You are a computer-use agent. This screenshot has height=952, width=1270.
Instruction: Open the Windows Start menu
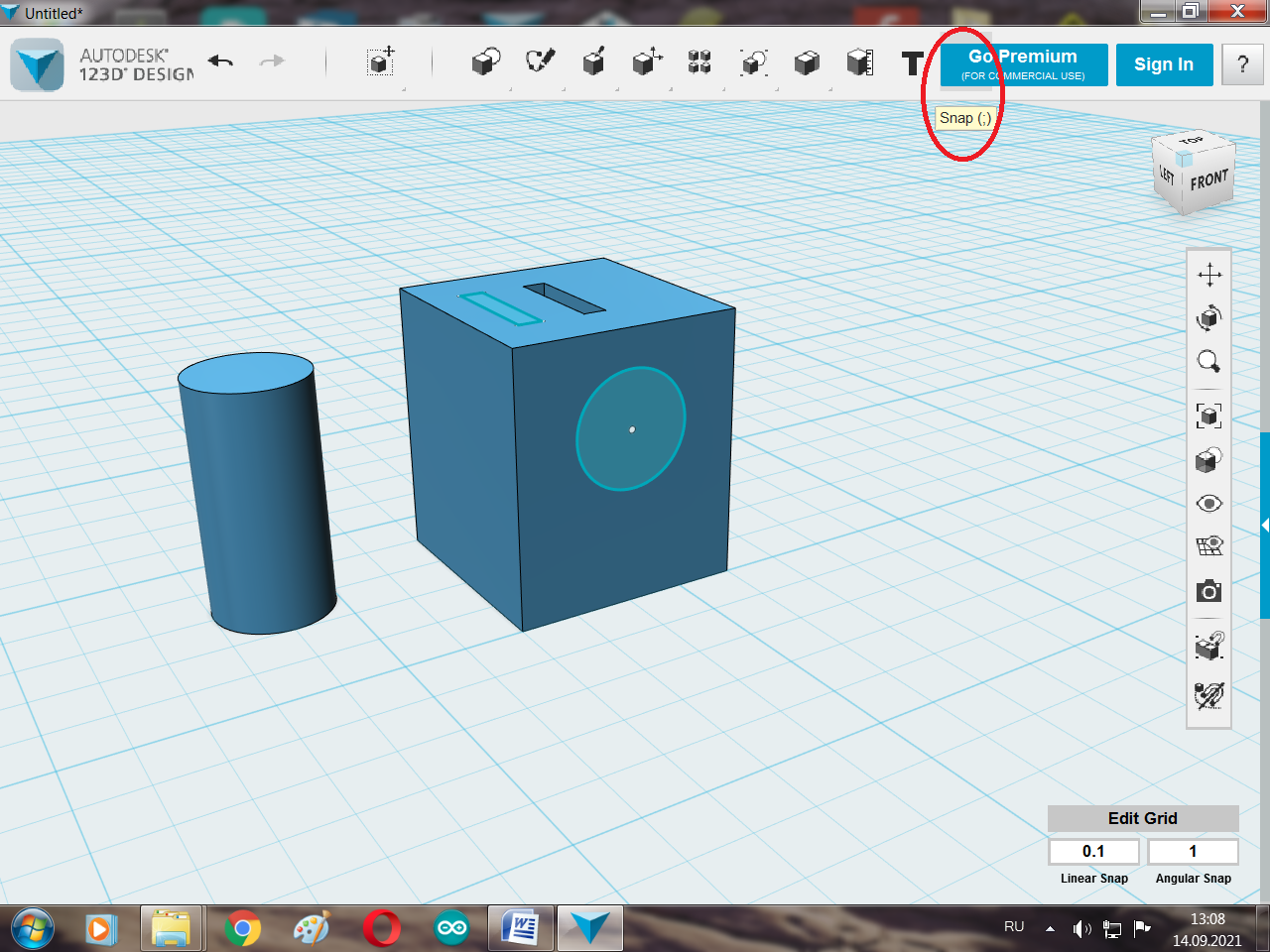tap(32, 929)
